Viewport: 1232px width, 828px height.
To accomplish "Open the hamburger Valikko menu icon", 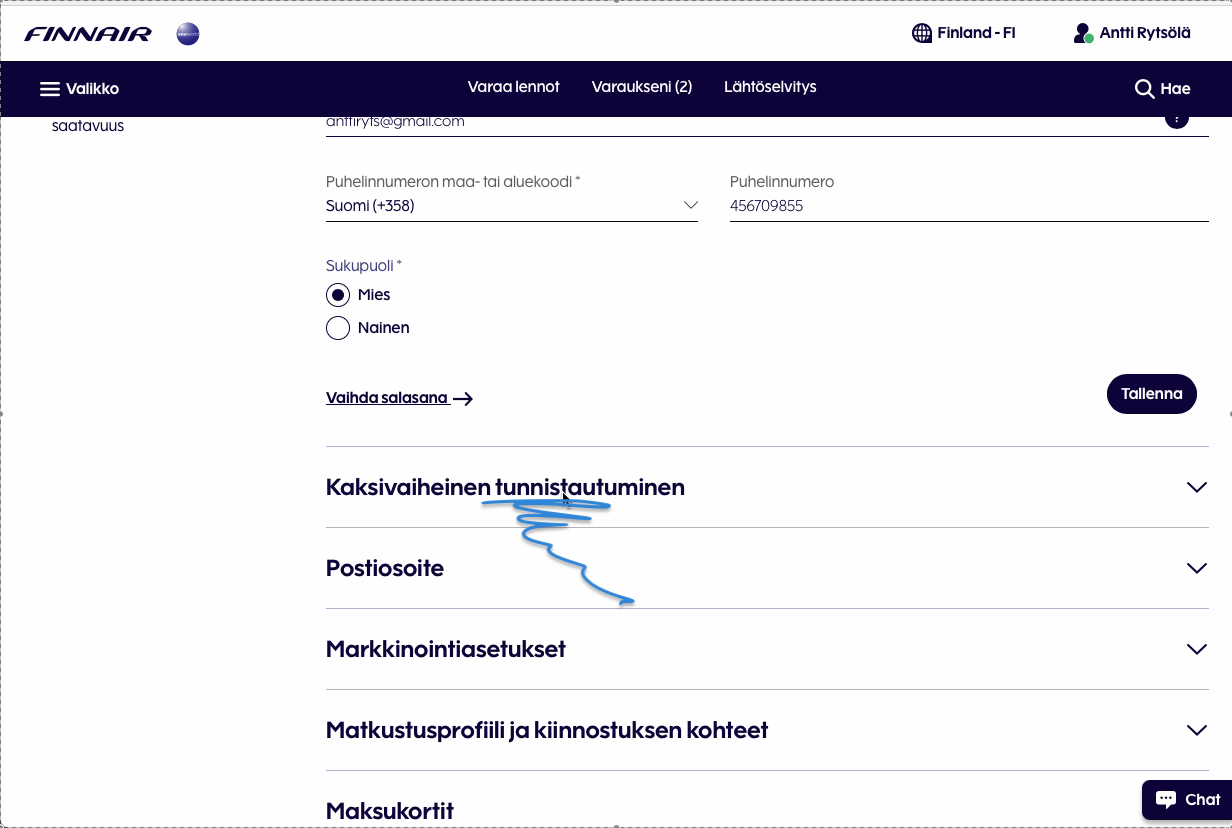I will pyautogui.click(x=50, y=89).
